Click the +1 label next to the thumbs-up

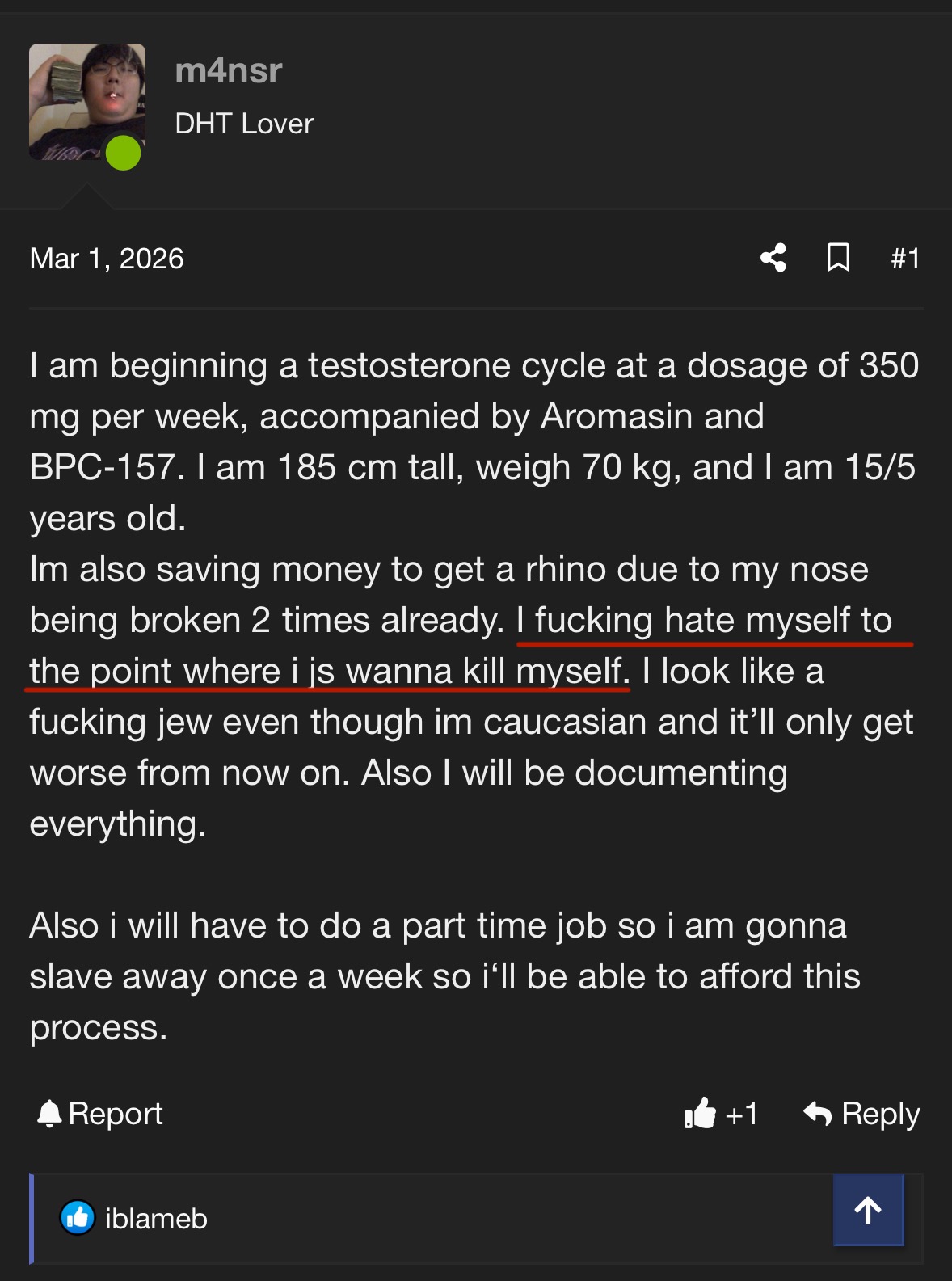coord(742,1115)
